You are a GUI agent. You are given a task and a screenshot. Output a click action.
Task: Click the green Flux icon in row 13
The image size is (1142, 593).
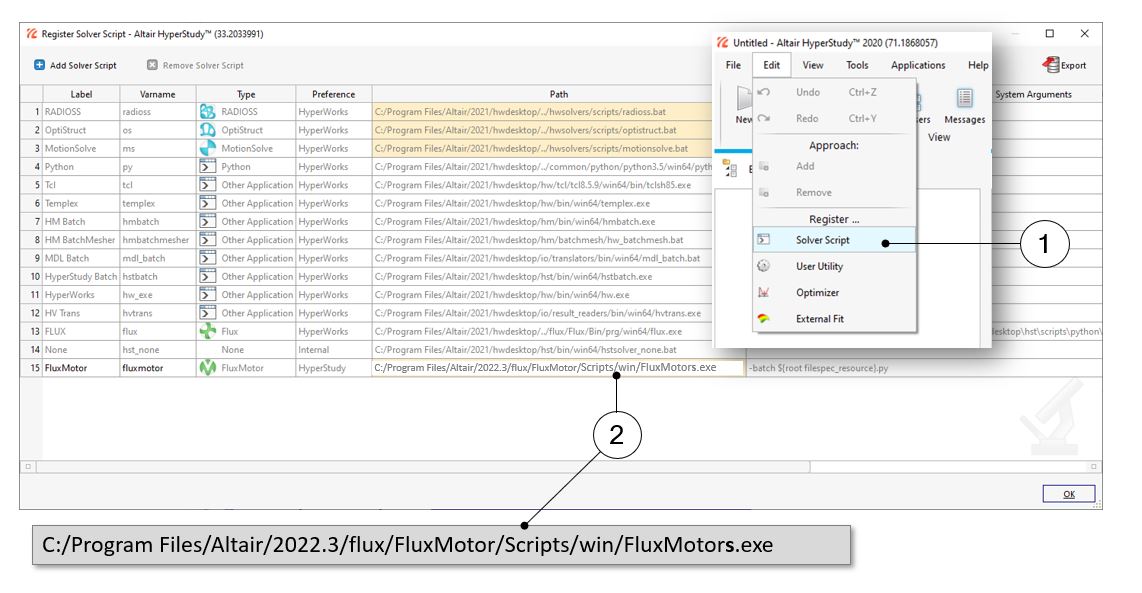(207, 331)
